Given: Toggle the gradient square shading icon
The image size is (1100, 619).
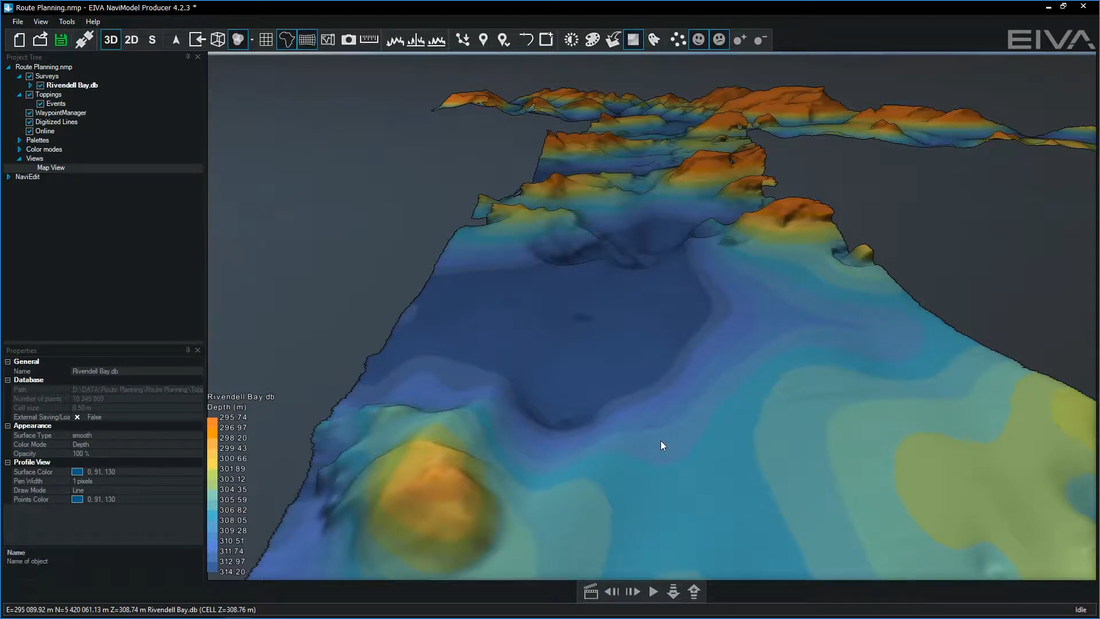Looking at the screenshot, I should [x=633, y=40].
